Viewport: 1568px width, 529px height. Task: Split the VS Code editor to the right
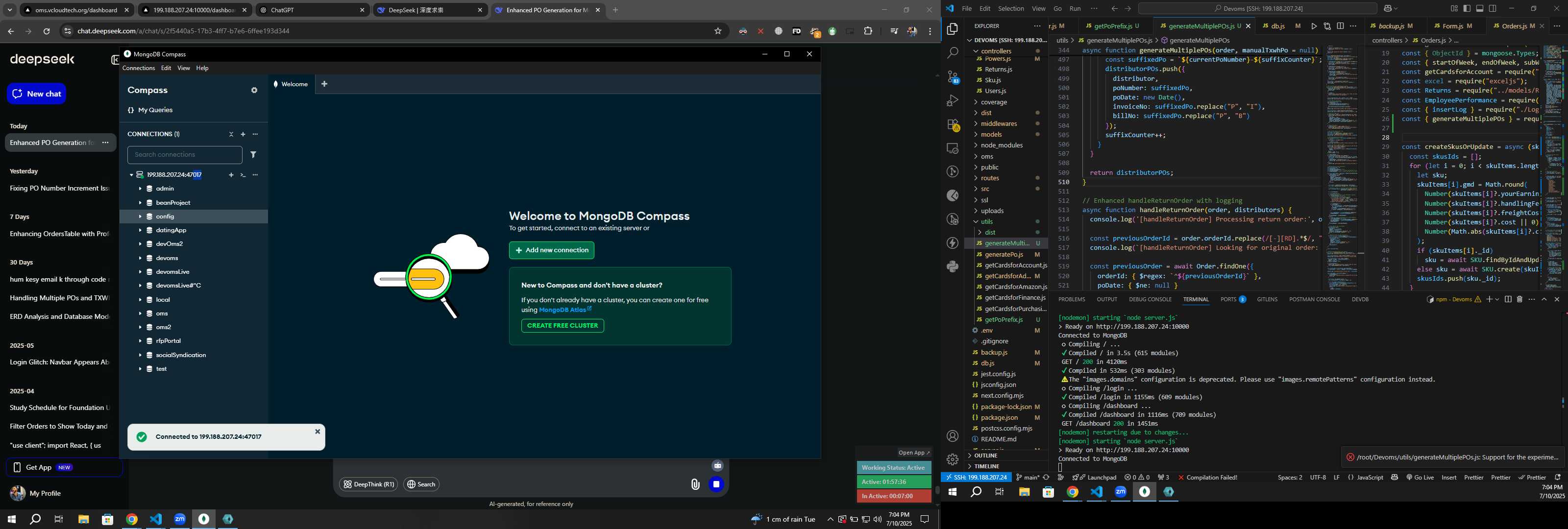(x=1340, y=26)
